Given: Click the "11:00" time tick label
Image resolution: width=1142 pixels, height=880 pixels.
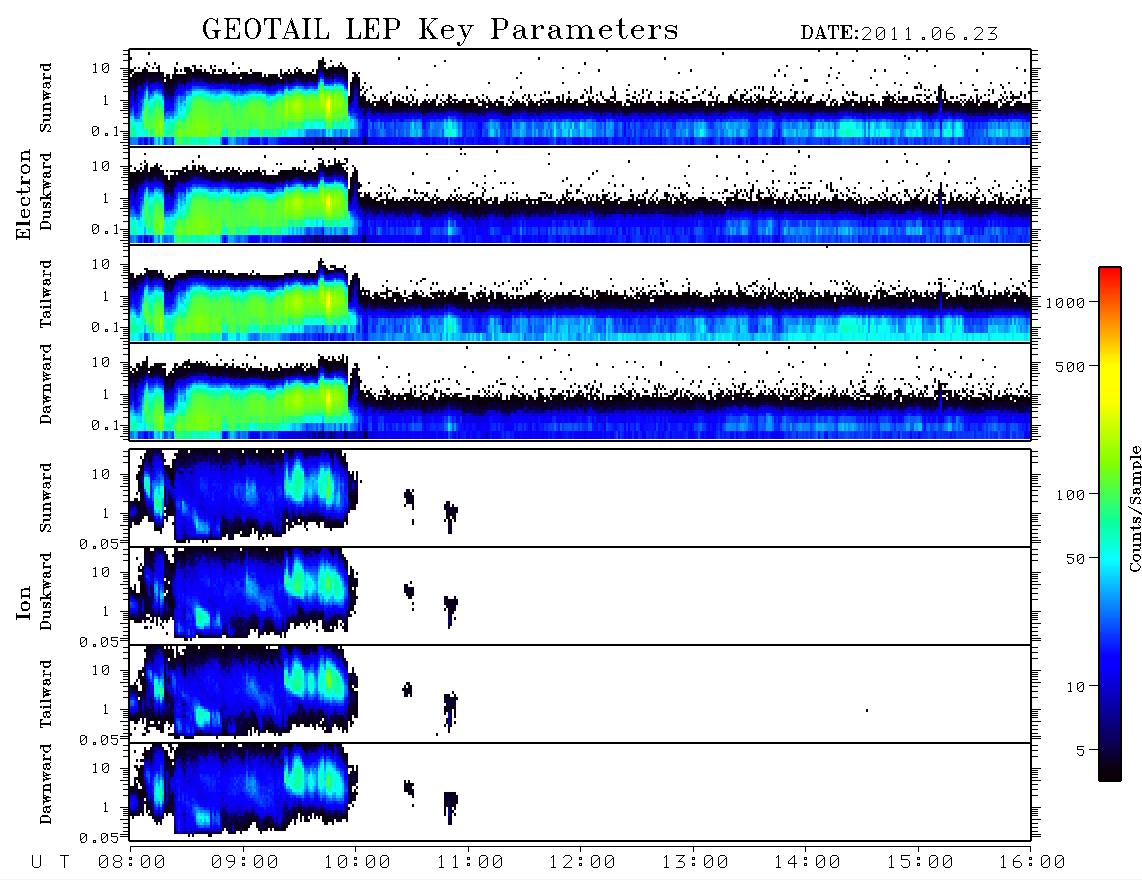Looking at the screenshot, I should click(x=470, y=863).
